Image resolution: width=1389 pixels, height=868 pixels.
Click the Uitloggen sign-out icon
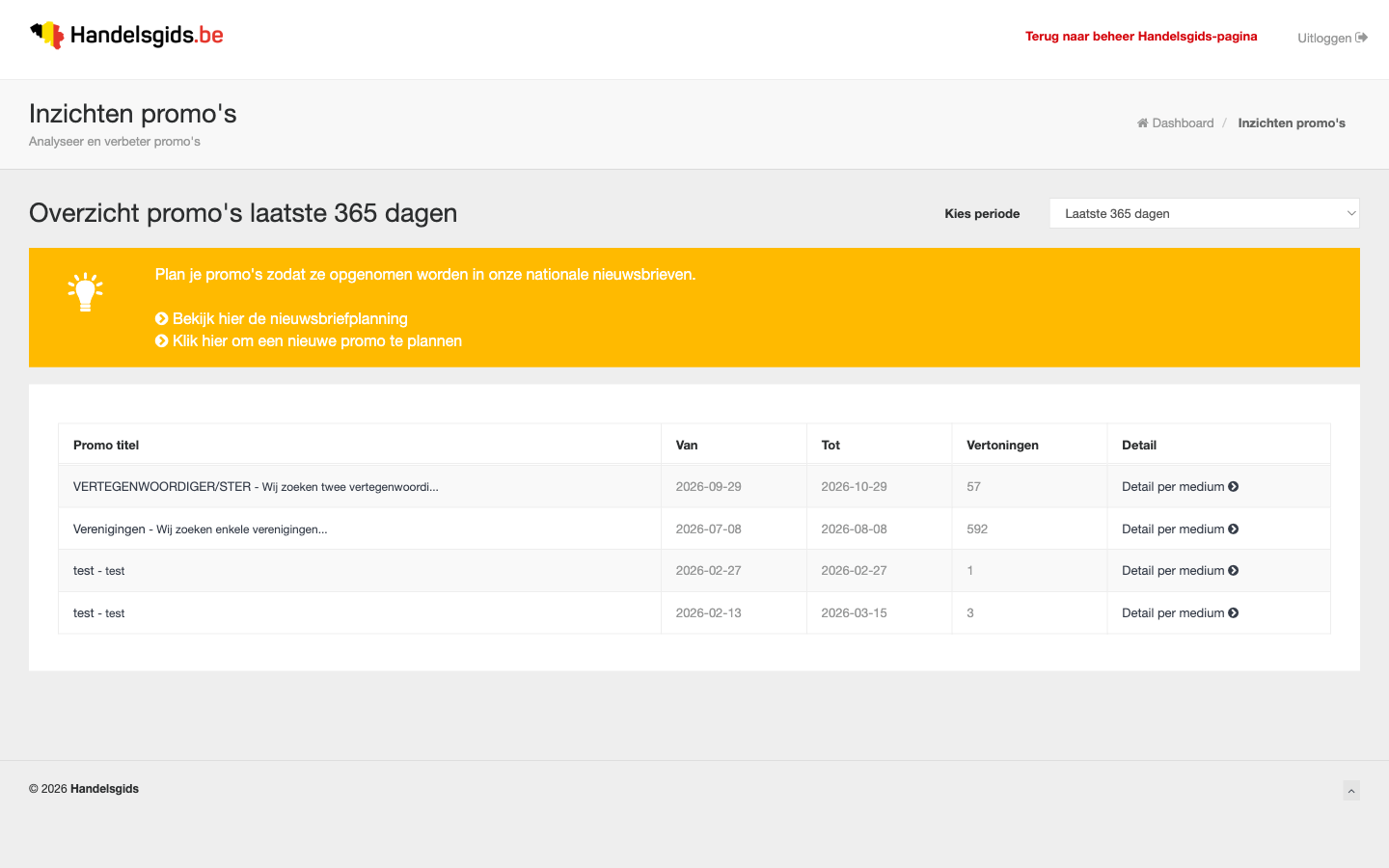[1361, 38]
